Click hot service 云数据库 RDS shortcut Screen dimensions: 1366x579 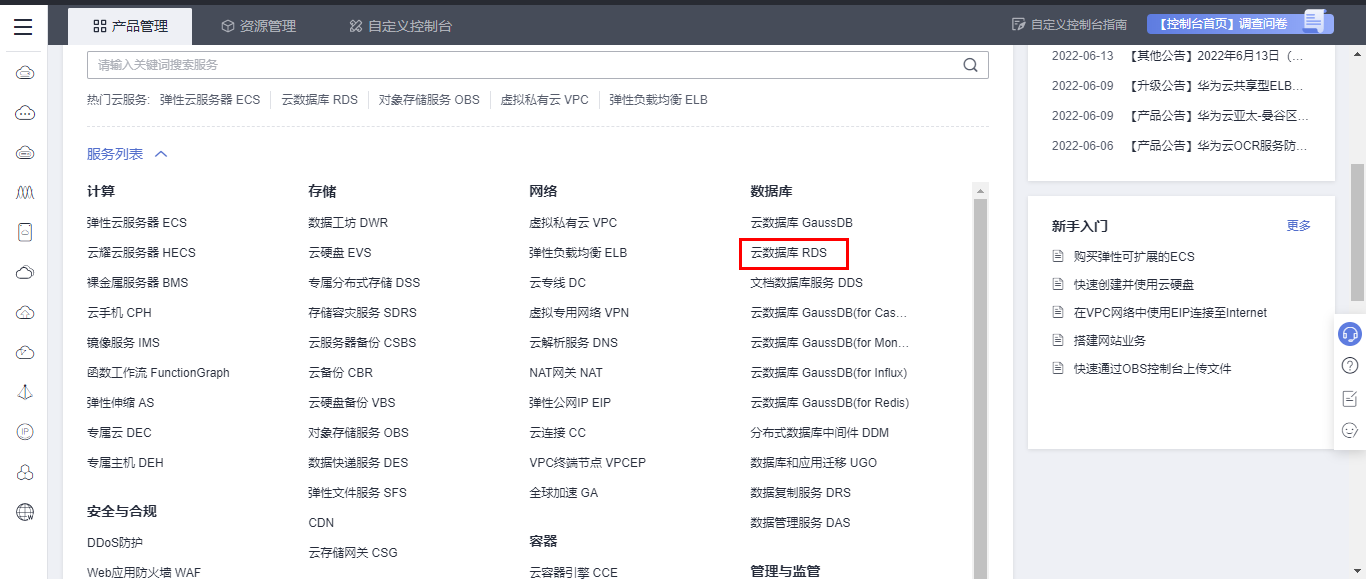[x=319, y=100]
